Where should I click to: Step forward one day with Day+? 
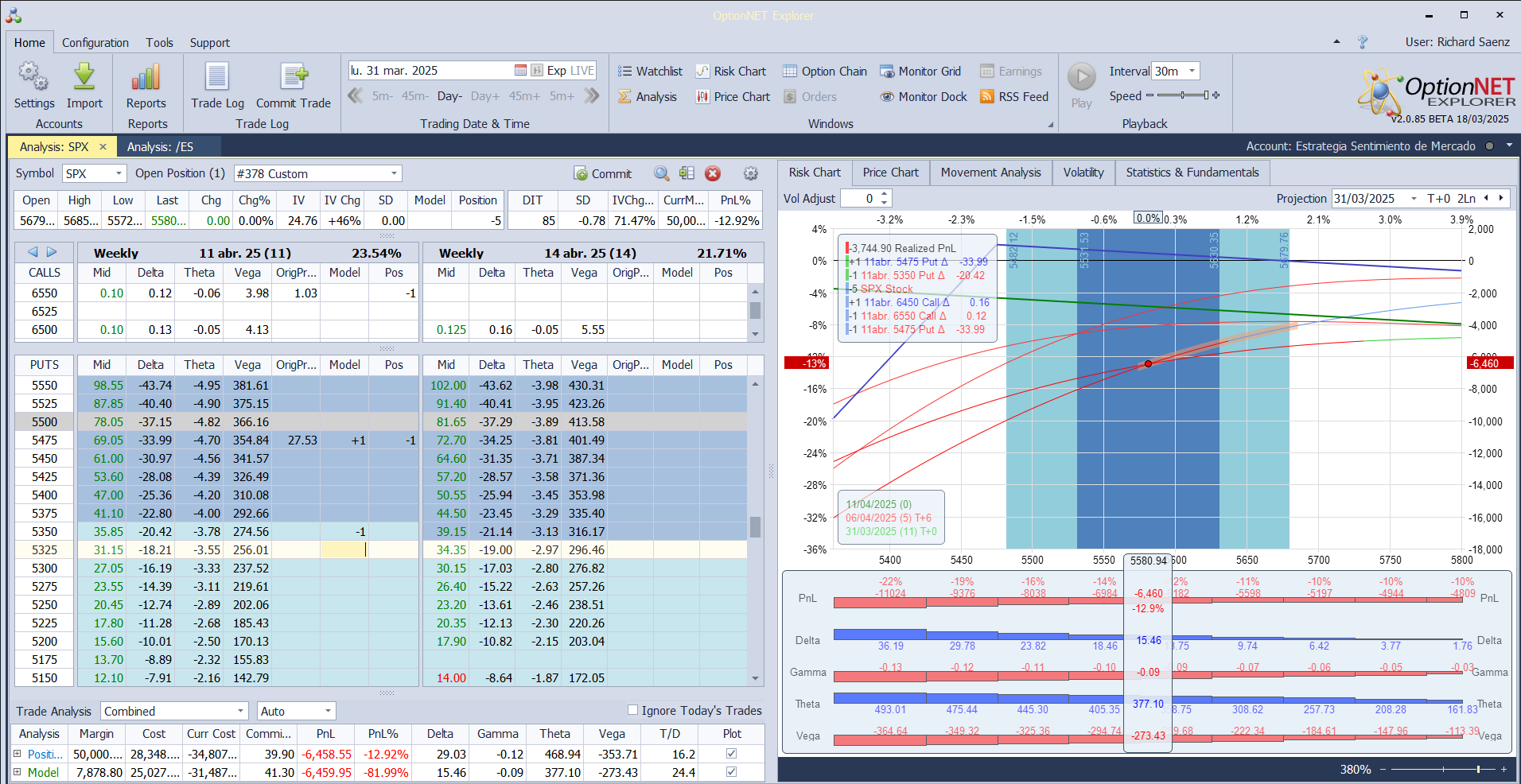tap(485, 96)
